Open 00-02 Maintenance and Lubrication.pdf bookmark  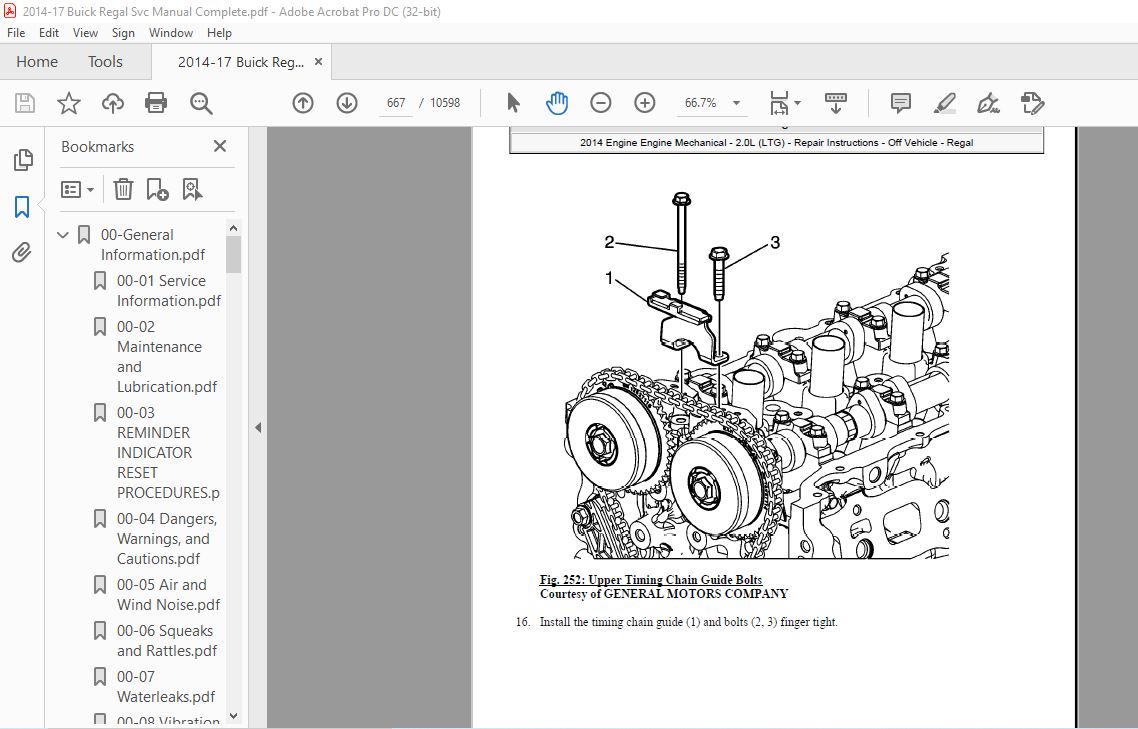pyautogui.click(x=167, y=357)
